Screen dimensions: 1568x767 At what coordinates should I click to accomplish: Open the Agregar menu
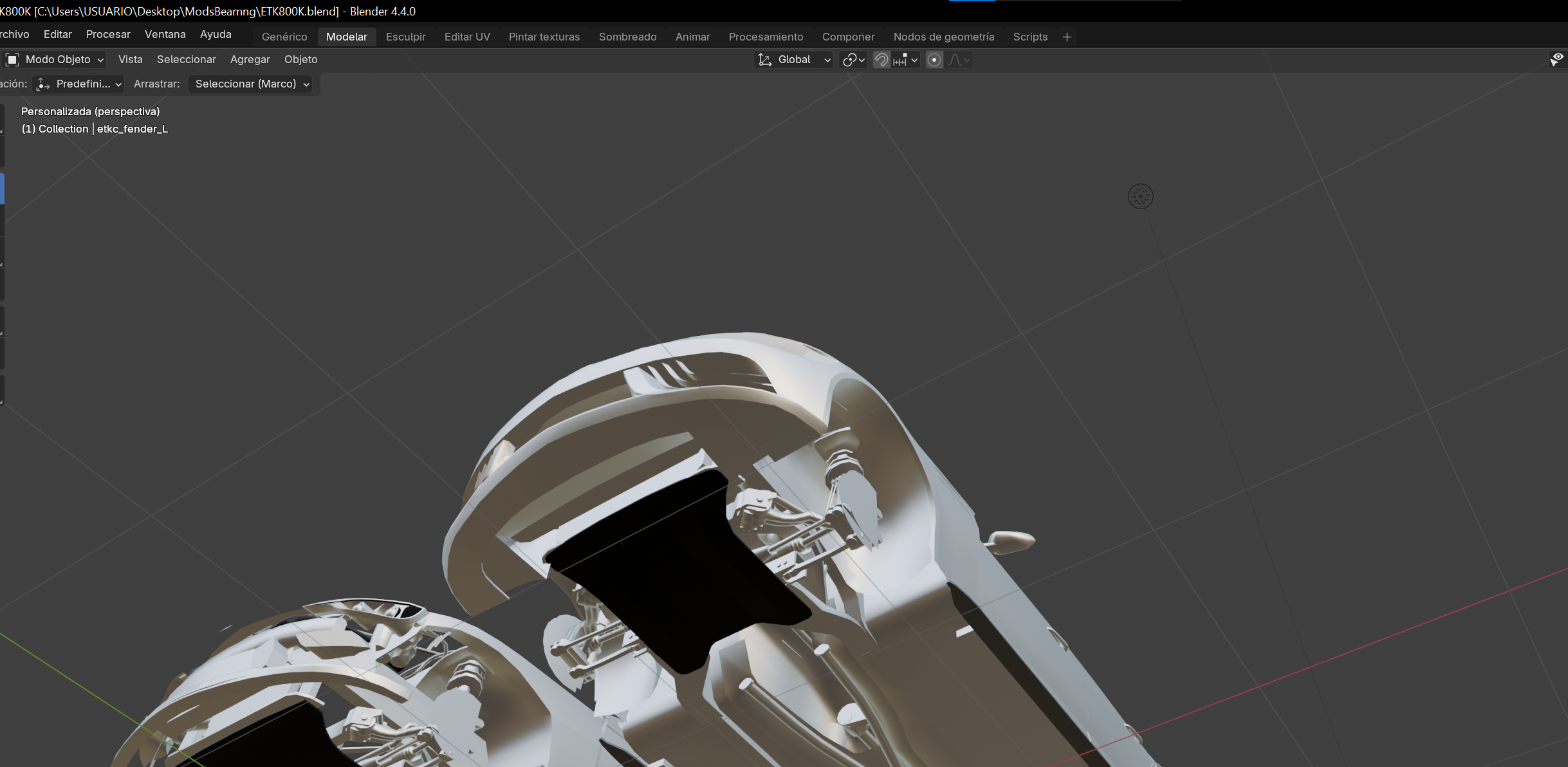(250, 60)
